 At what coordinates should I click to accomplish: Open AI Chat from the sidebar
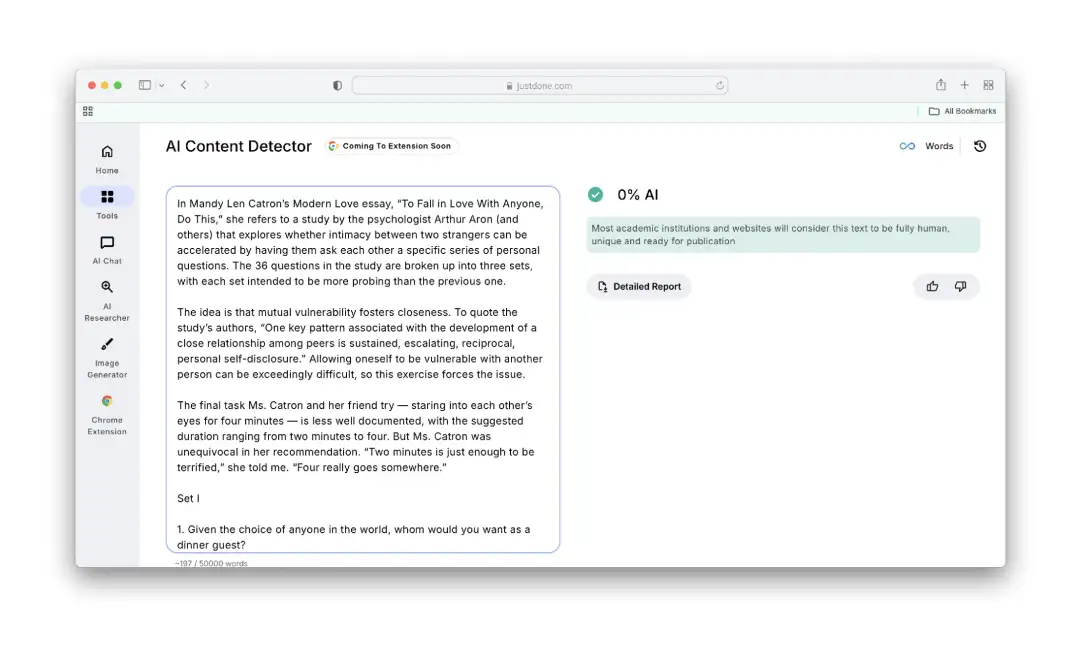coord(107,250)
